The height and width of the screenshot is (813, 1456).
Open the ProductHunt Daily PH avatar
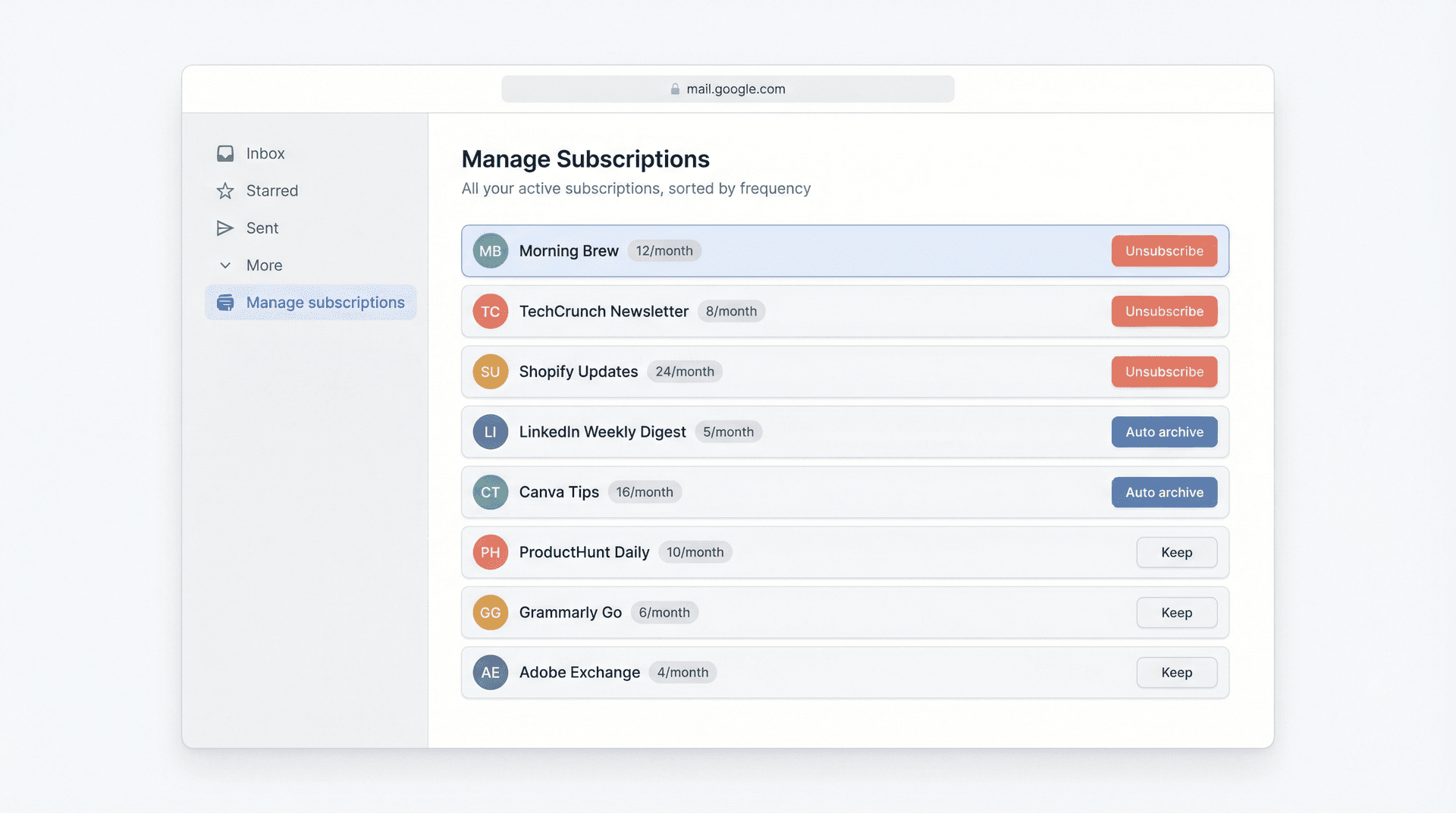click(490, 552)
